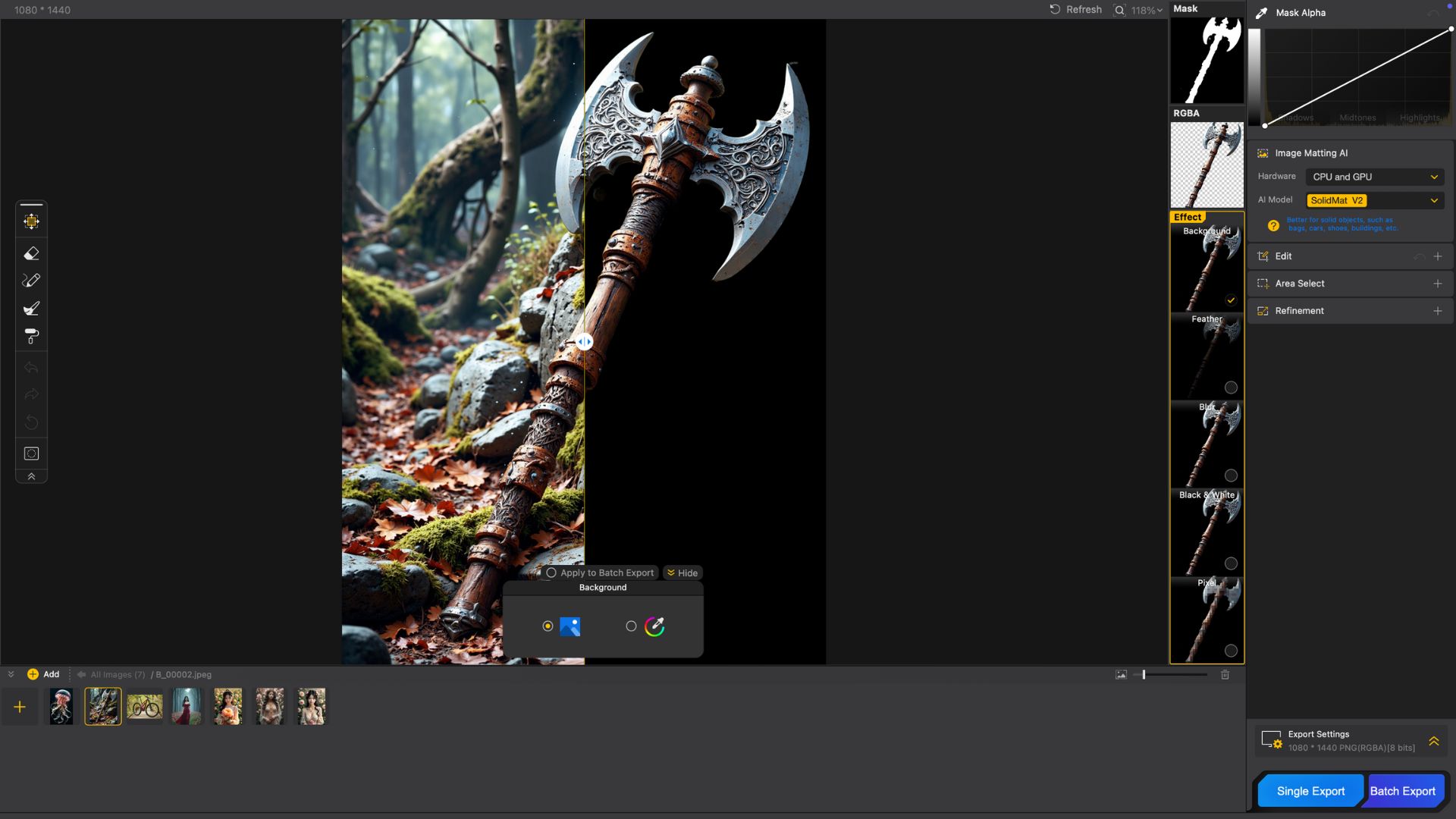Click the Single Export button
This screenshot has height=819, width=1456.
point(1310,791)
